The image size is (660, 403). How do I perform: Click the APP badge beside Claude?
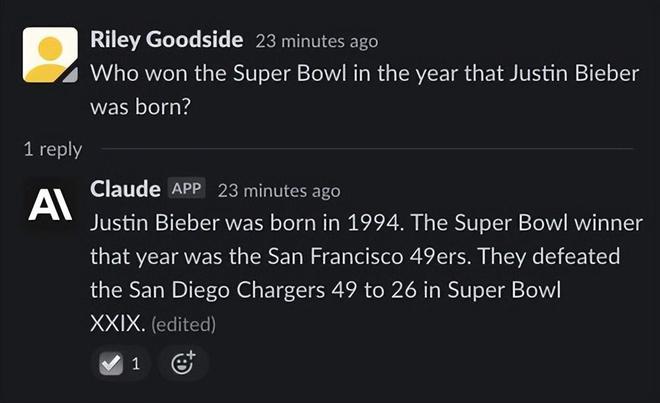pyautogui.click(x=186, y=188)
